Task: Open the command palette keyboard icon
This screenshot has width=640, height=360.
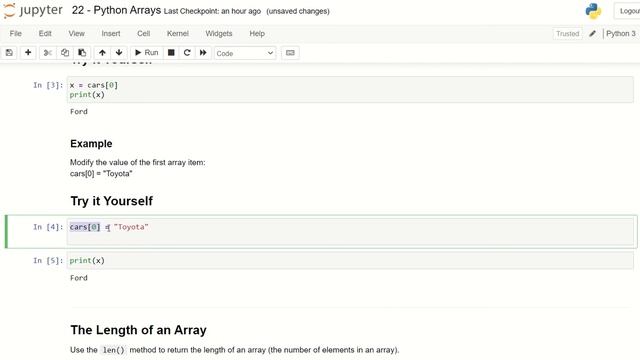Action: (x=290, y=53)
